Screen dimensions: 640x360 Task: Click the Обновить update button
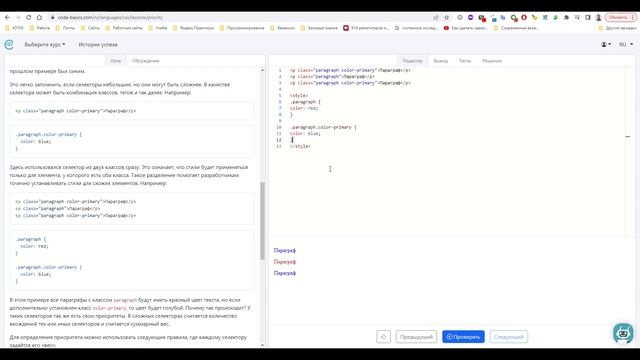point(620,18)
